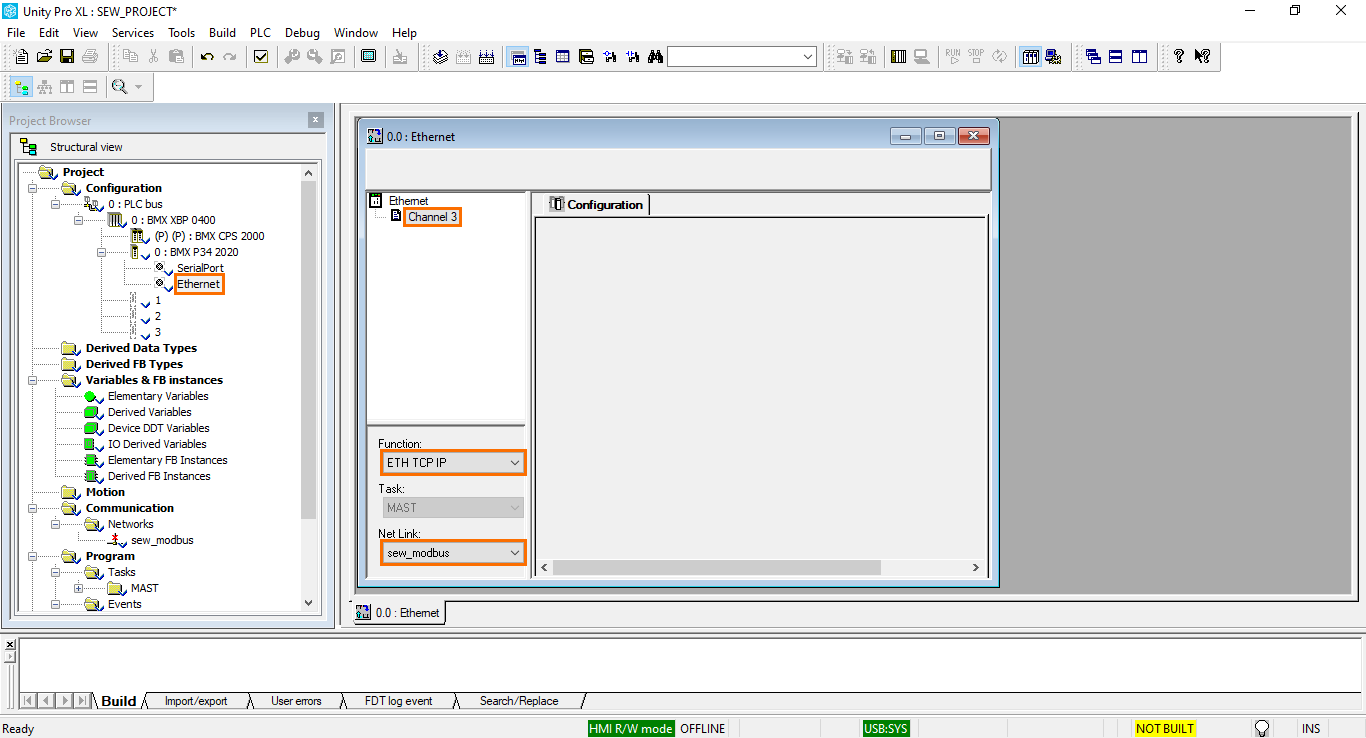This screenshot has width=1366, height=738.
Task: Click the lightbulb icon in status bar
Action: [x=1262, y=728]
